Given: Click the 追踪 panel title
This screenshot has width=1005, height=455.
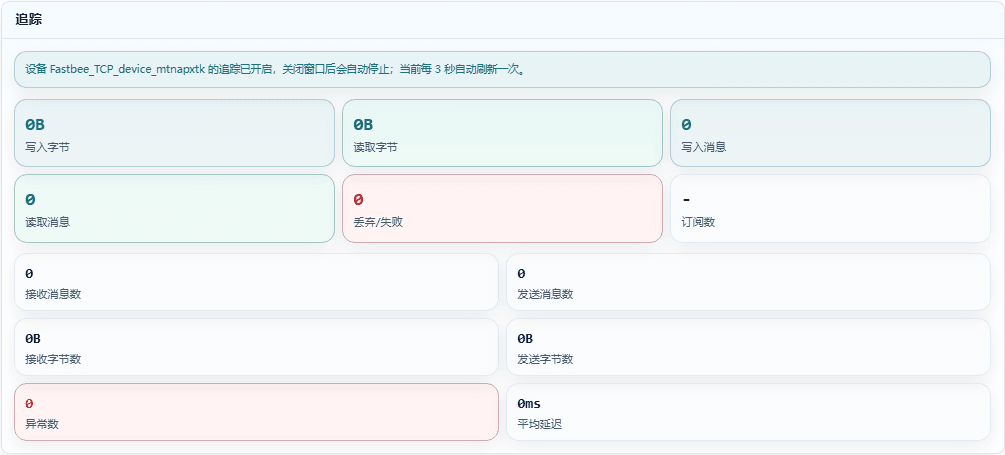Looking at the screenshot, I should coord(29,20).
